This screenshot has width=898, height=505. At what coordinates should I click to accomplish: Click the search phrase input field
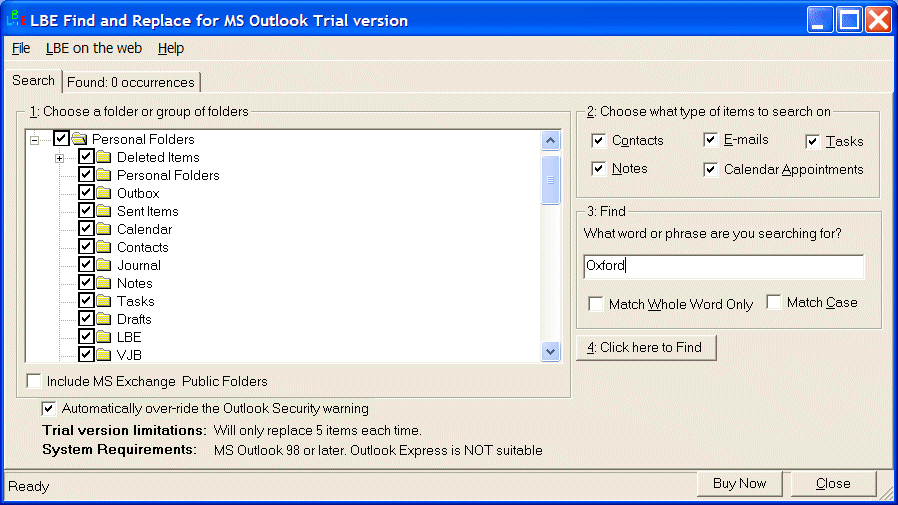click(723, 267)
